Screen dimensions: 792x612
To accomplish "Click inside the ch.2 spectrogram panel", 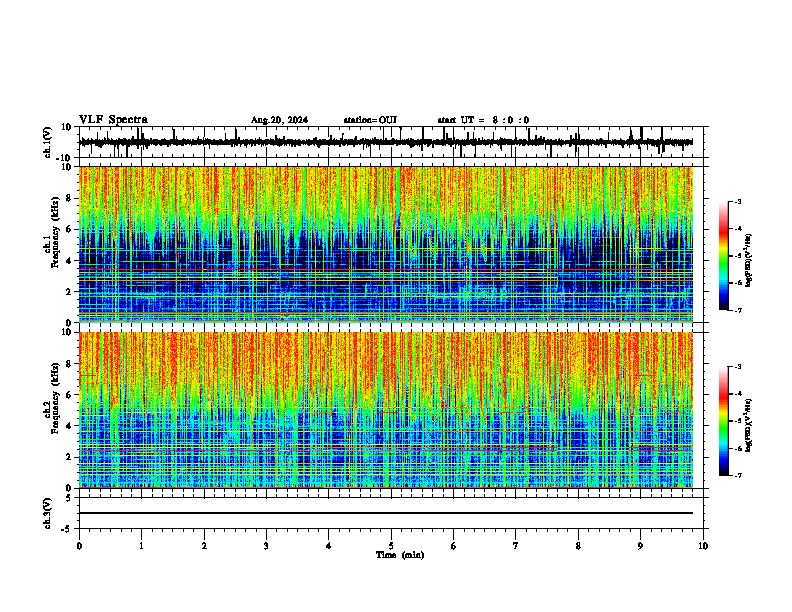I will (386, 410).
